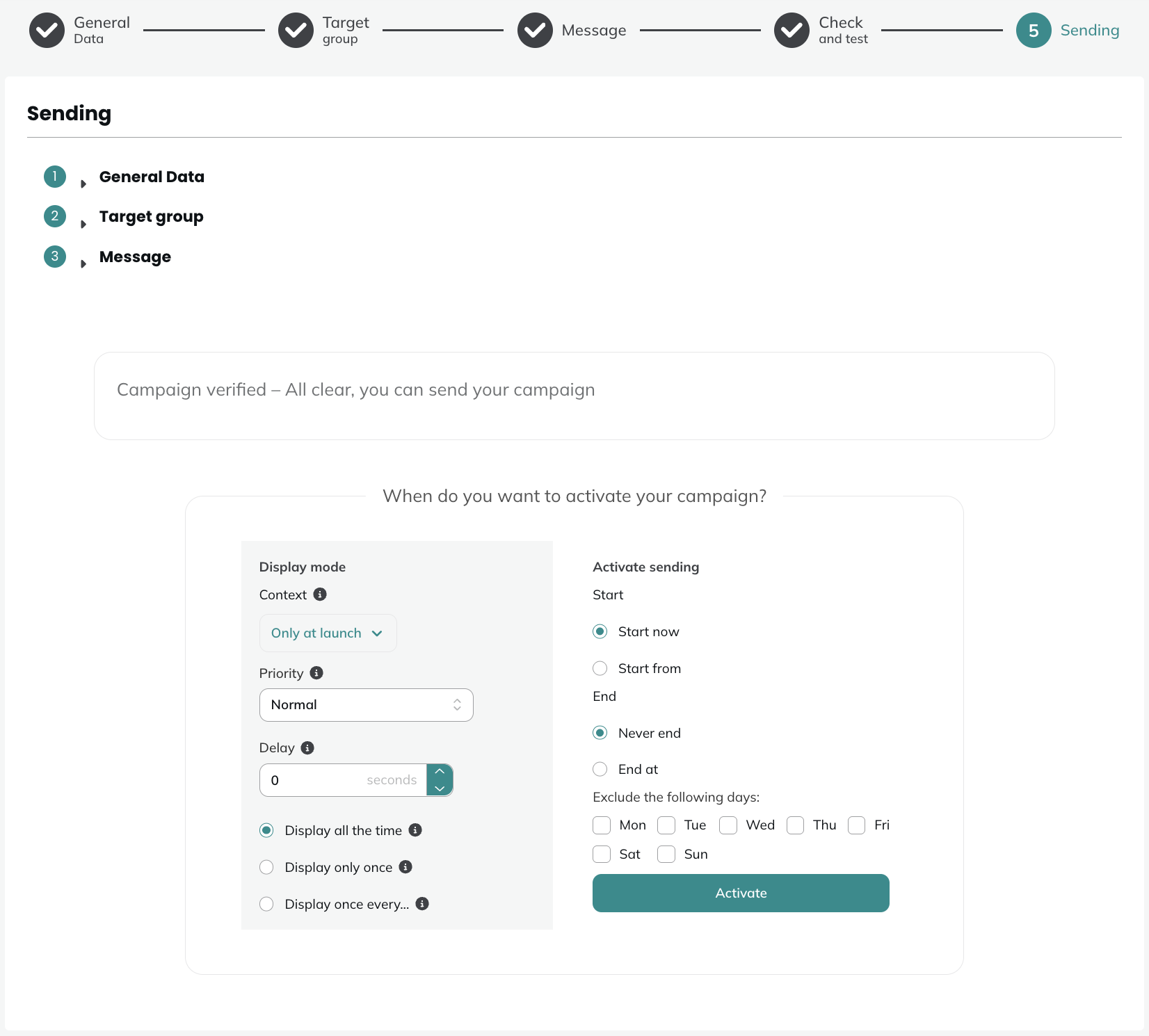Click the Check and test step checkmark

792,31
